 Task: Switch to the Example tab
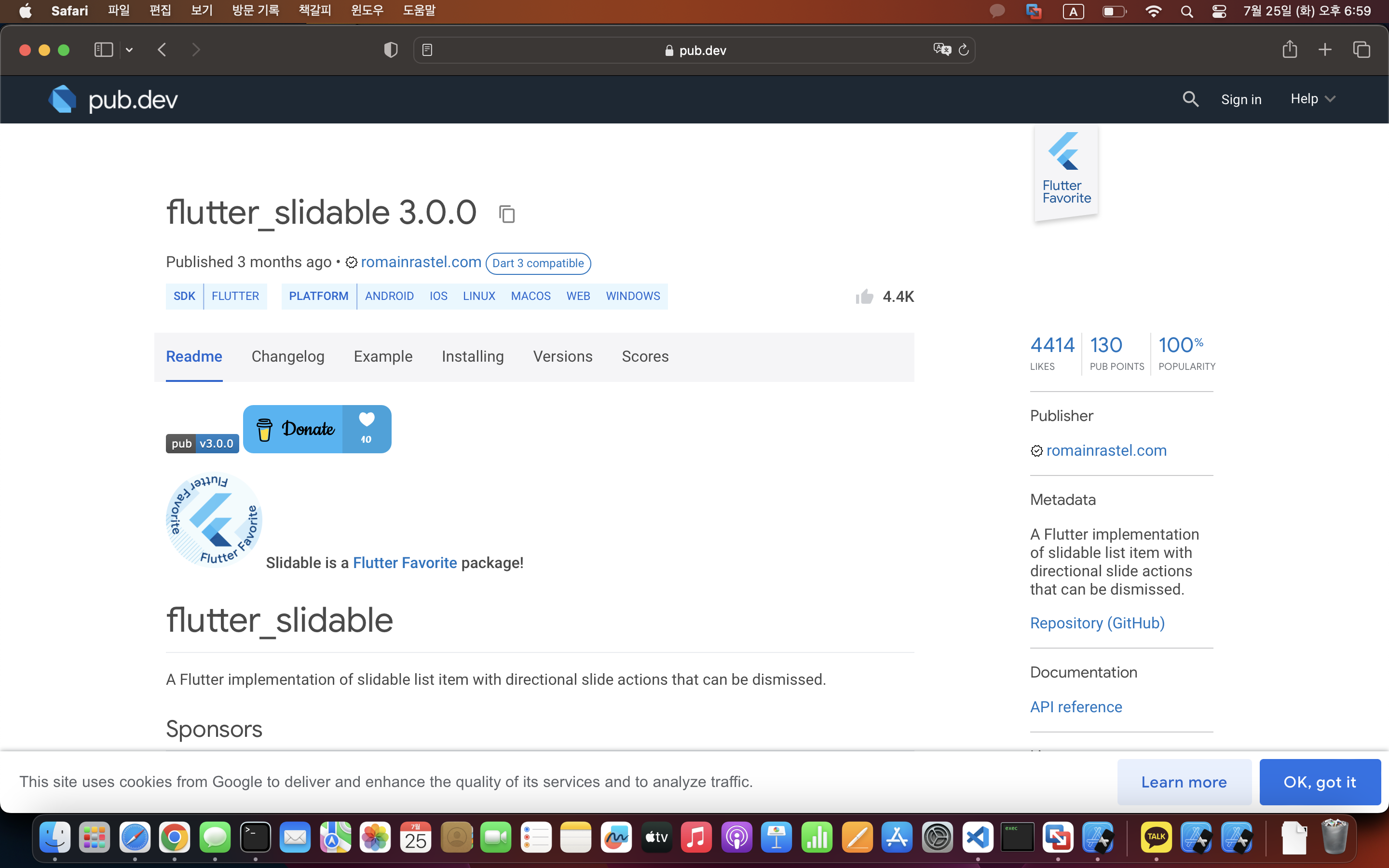pyautogui.click(x=383, y=356)
